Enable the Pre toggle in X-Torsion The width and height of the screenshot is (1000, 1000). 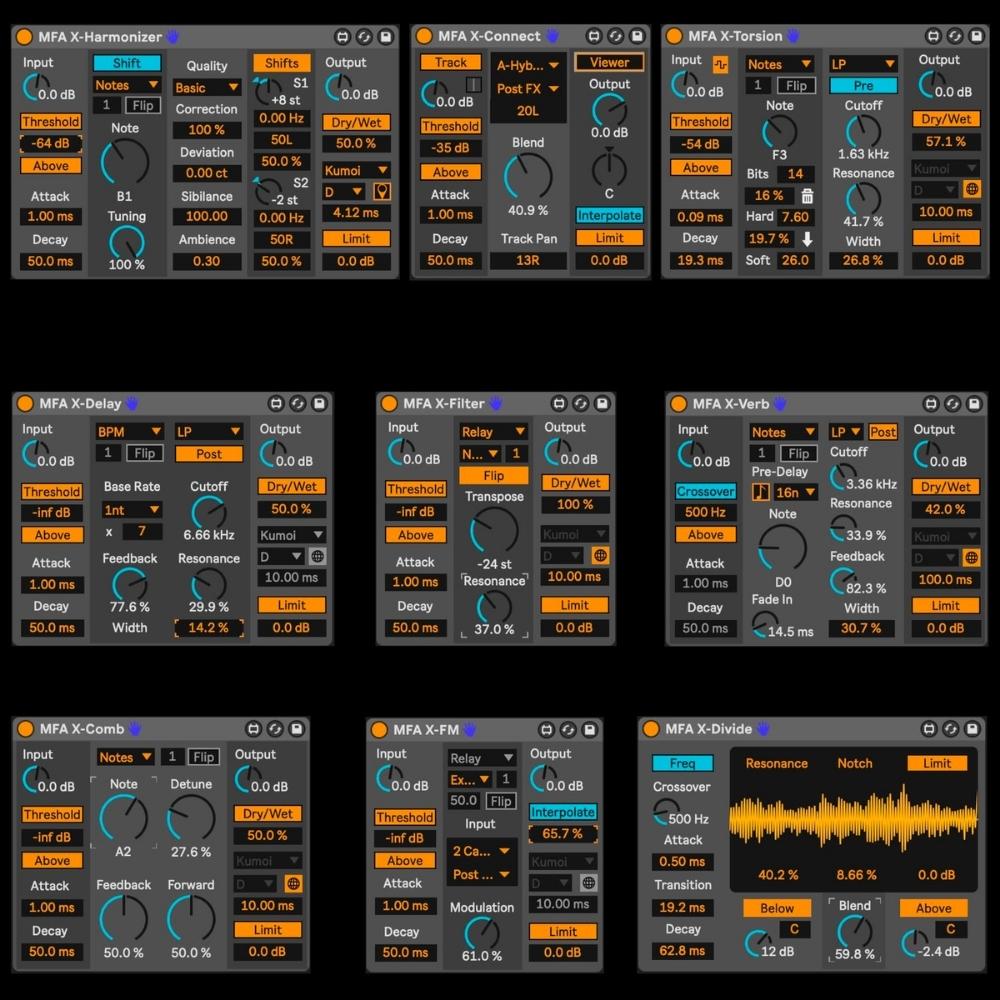862,85
